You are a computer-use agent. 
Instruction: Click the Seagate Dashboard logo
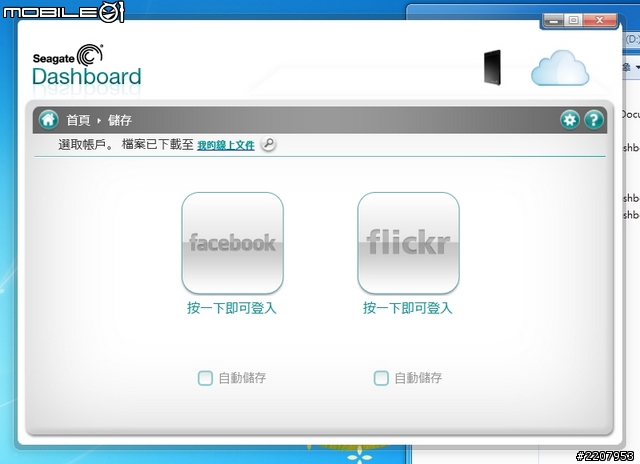[87, 66]
